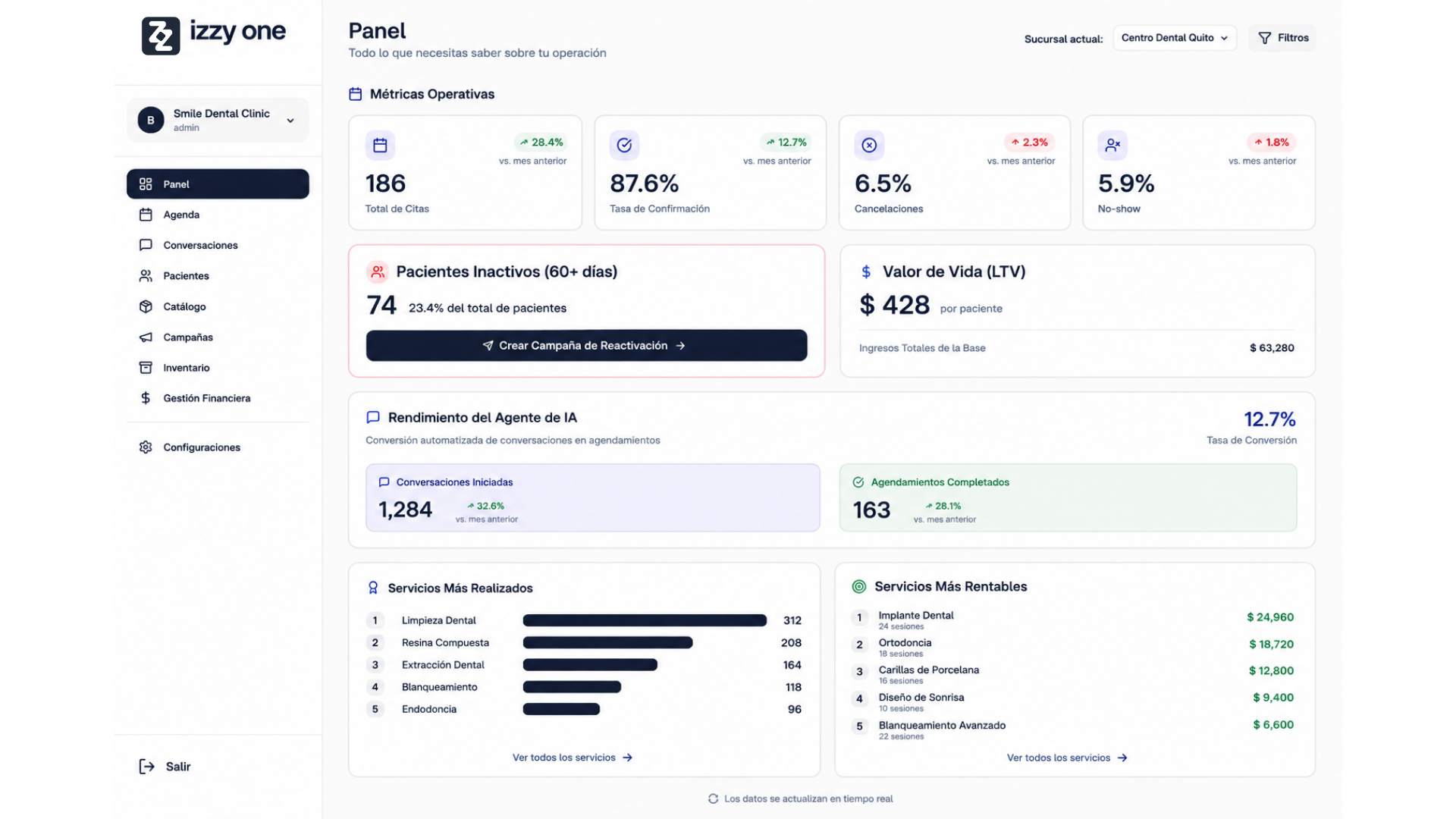The image size is (1456, 819).
Task: Click Crear Campaña de Reactivación button
Action: tap(586, 345)
